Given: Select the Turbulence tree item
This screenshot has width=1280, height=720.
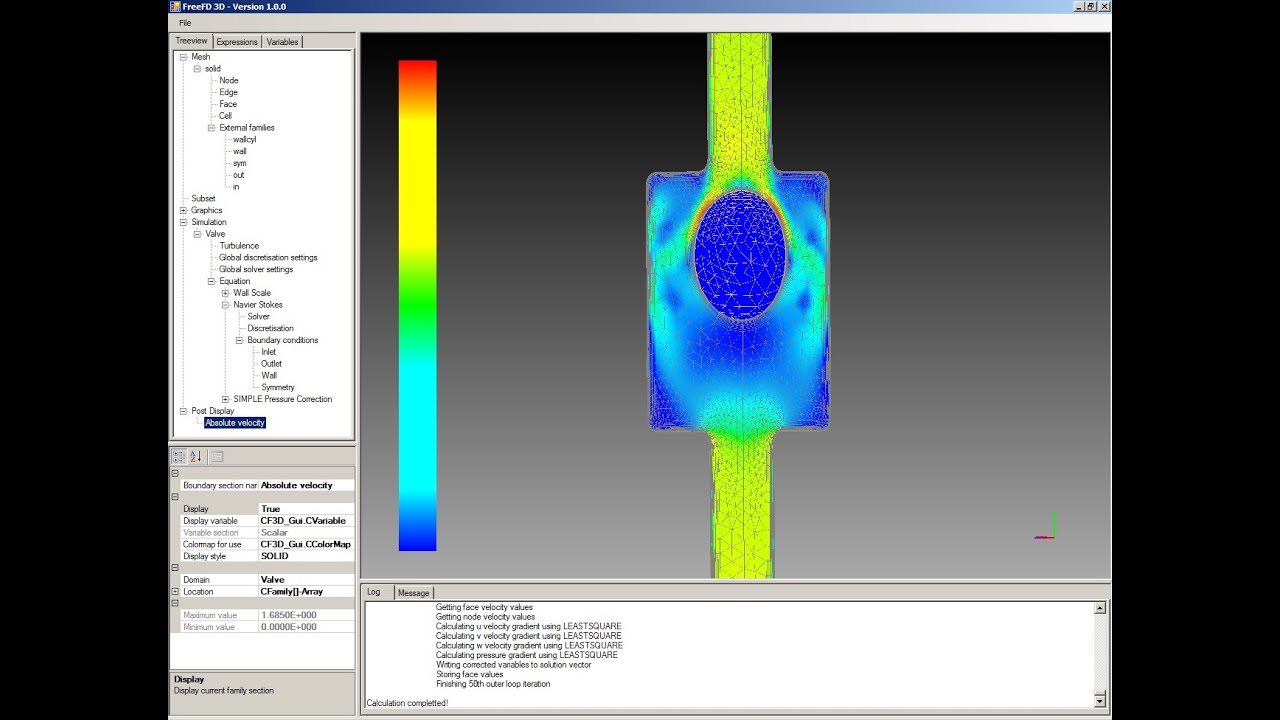Looking at the screenshot, I should (x=239, y=246).
